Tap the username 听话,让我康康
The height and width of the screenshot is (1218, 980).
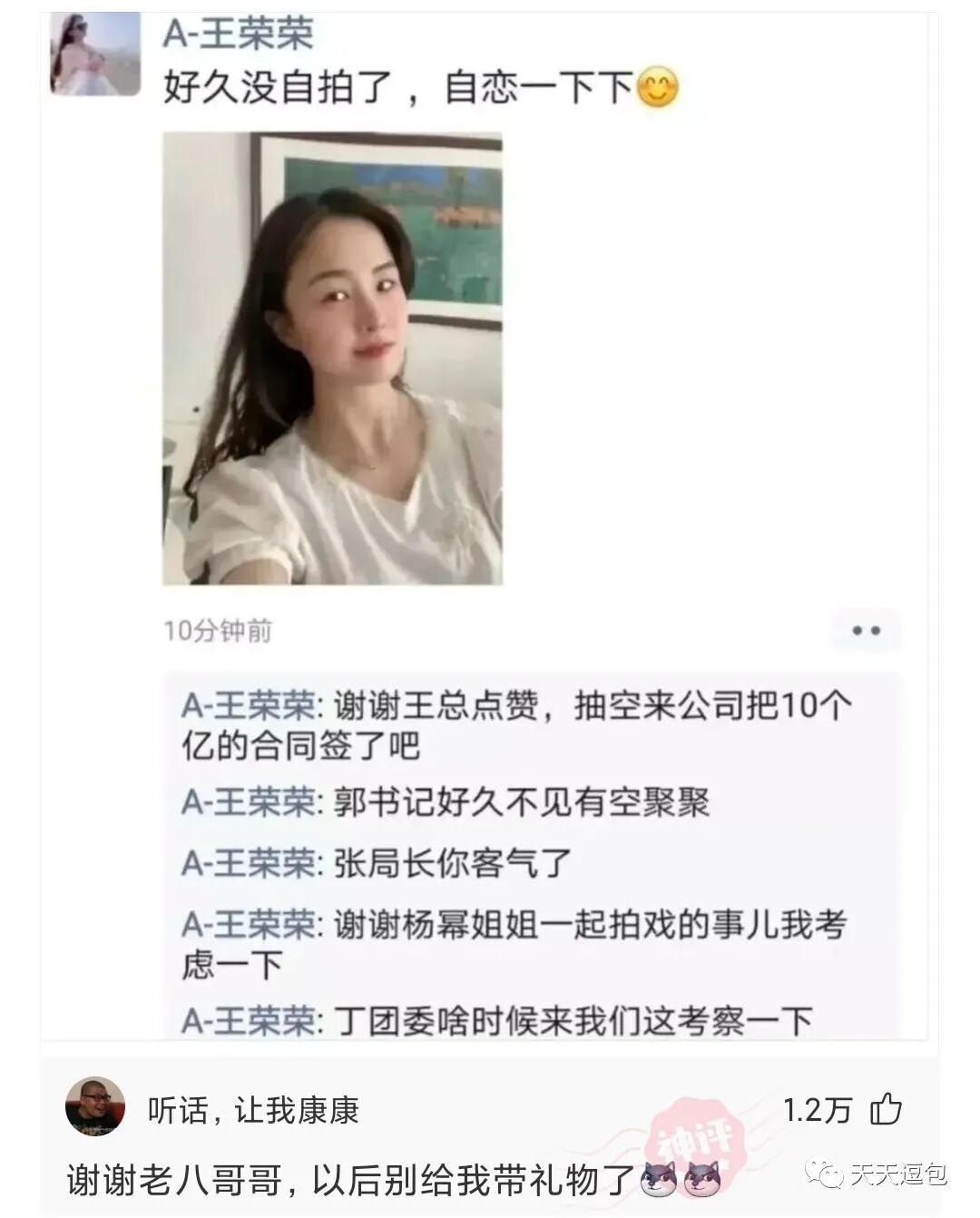coord(253,1110)
